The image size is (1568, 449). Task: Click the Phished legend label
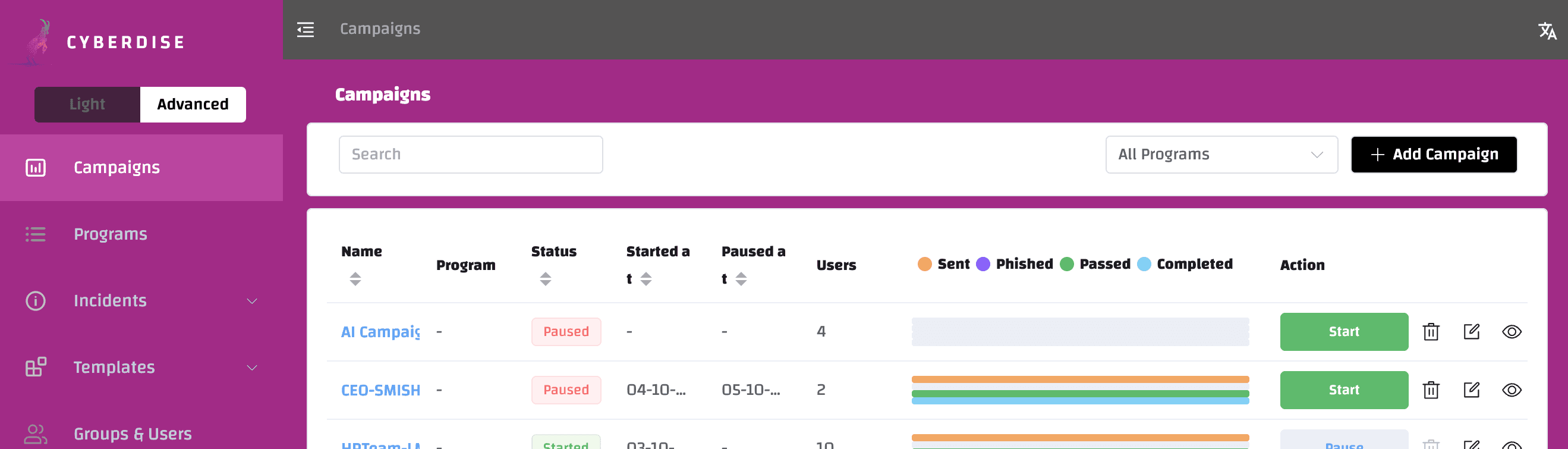(1025, 264)
